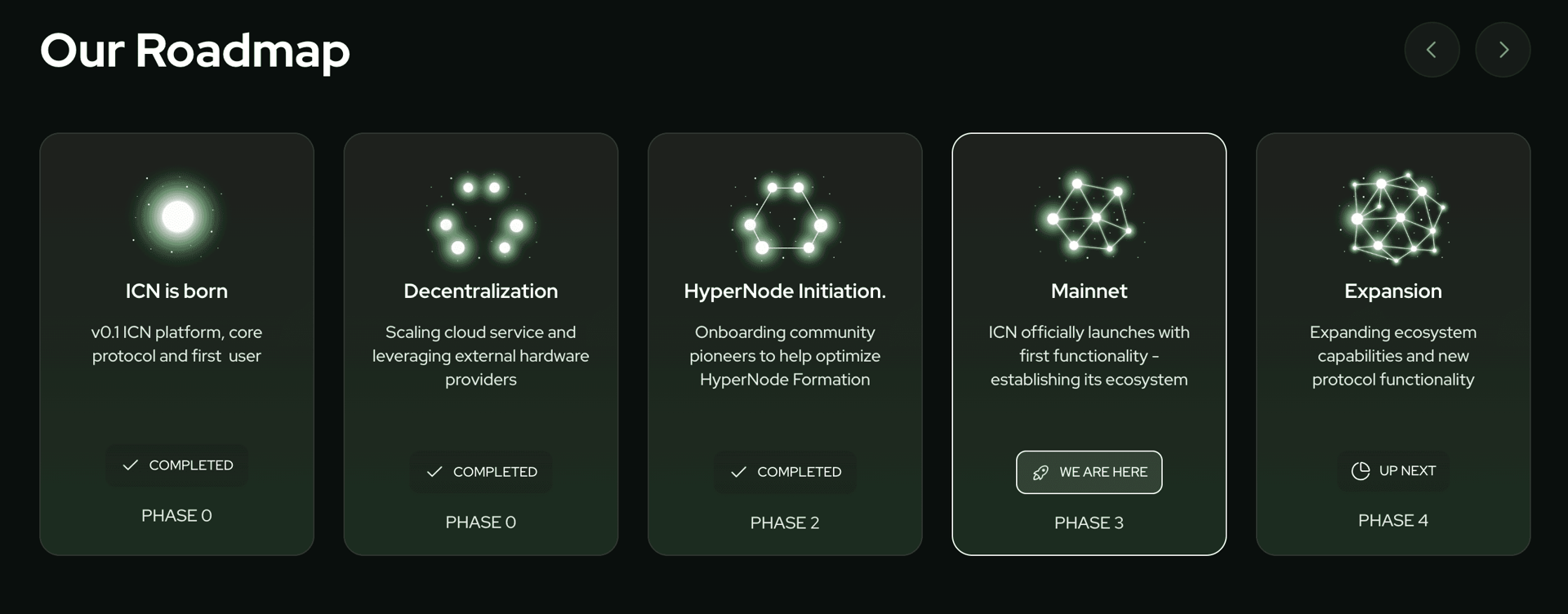
Task: Select the PHASE 3 label
Action: 1089,523
